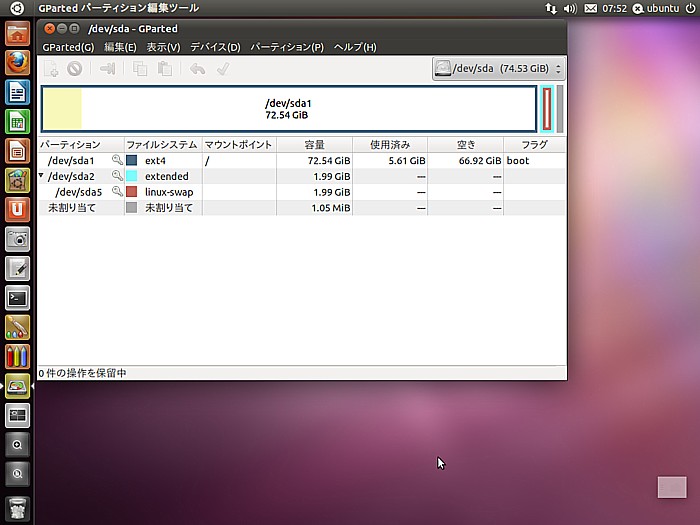Open the Trash from the launcher
Image resolution: width=700 pixels, height=525 pixels.
click(17, 509)
